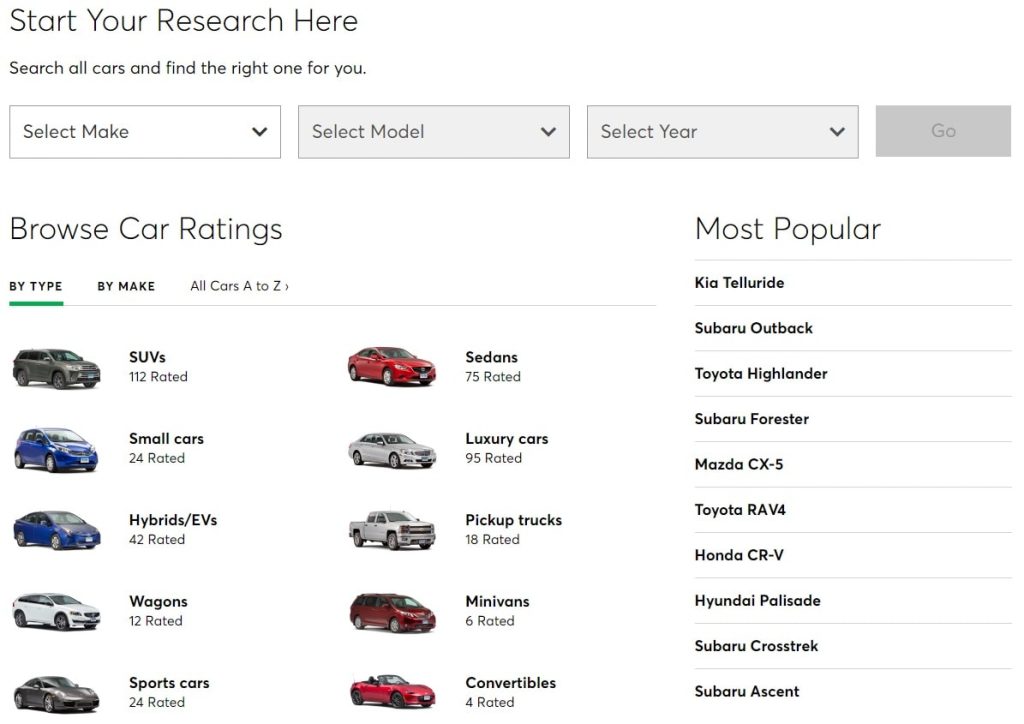This screenshot has height=724, width=1024.
Task: Open the Sports cars category link
Action: pyautogui.click(x=169, y=683)
